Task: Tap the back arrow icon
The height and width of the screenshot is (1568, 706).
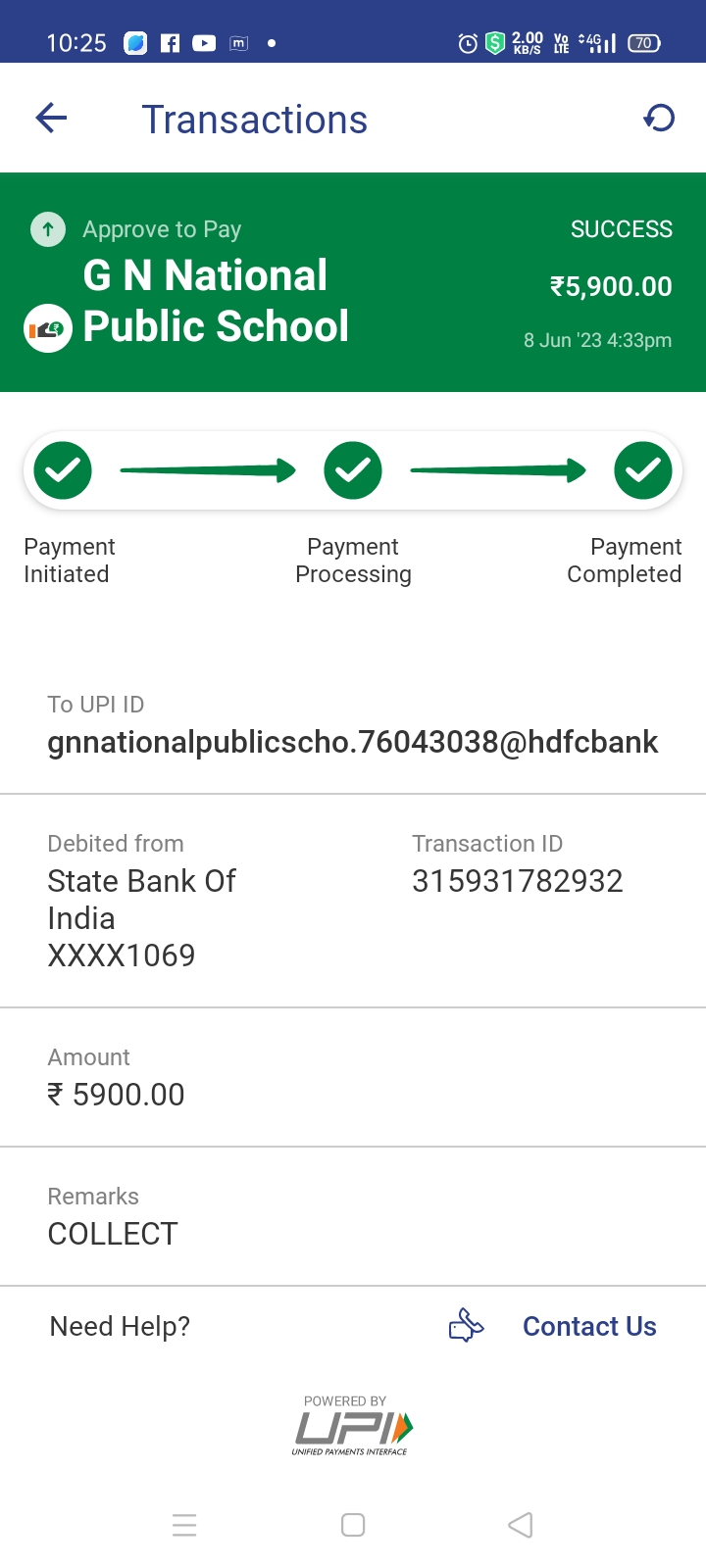Action: point(51,120)
